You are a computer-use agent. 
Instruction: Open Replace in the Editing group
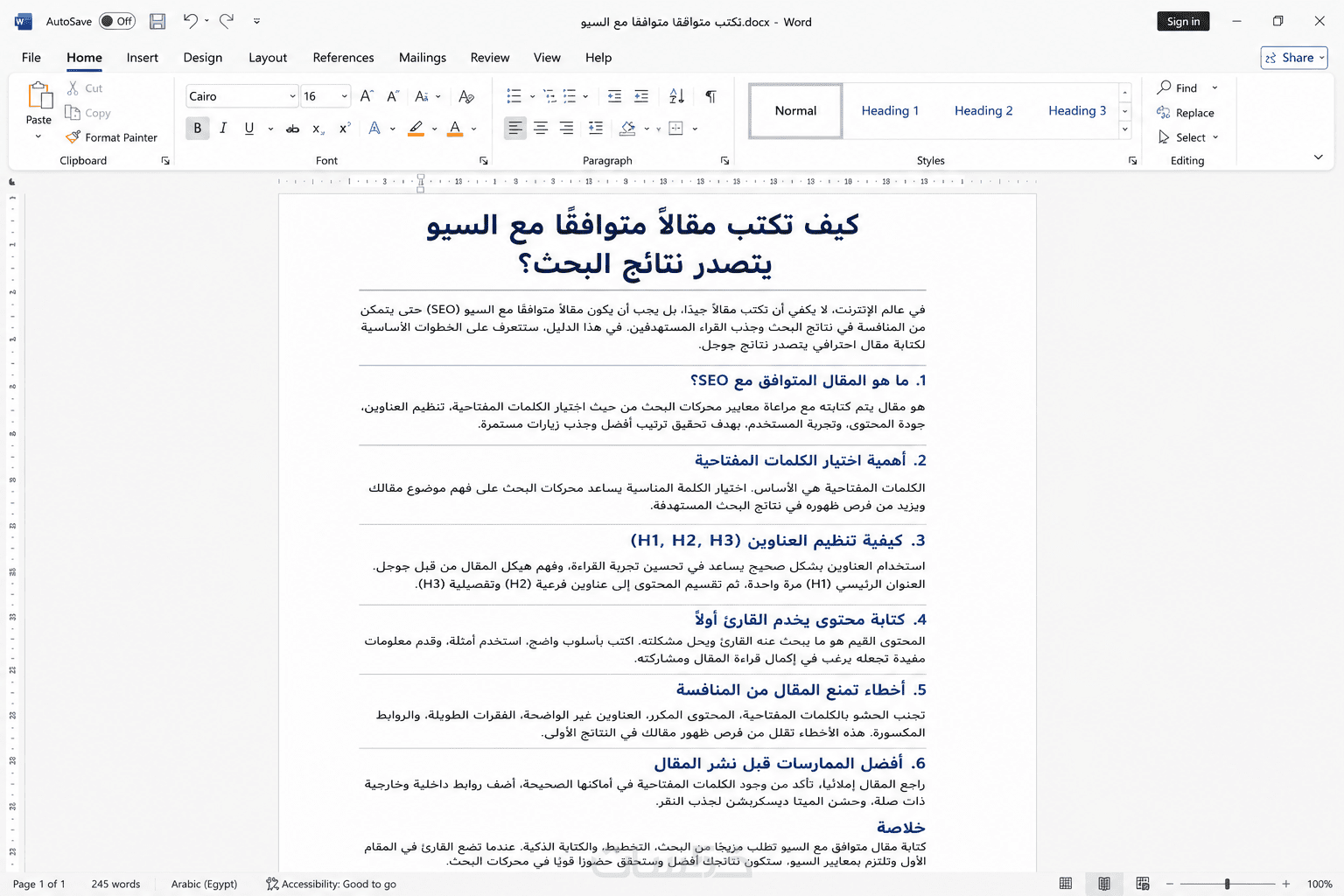coord(1186,113)
